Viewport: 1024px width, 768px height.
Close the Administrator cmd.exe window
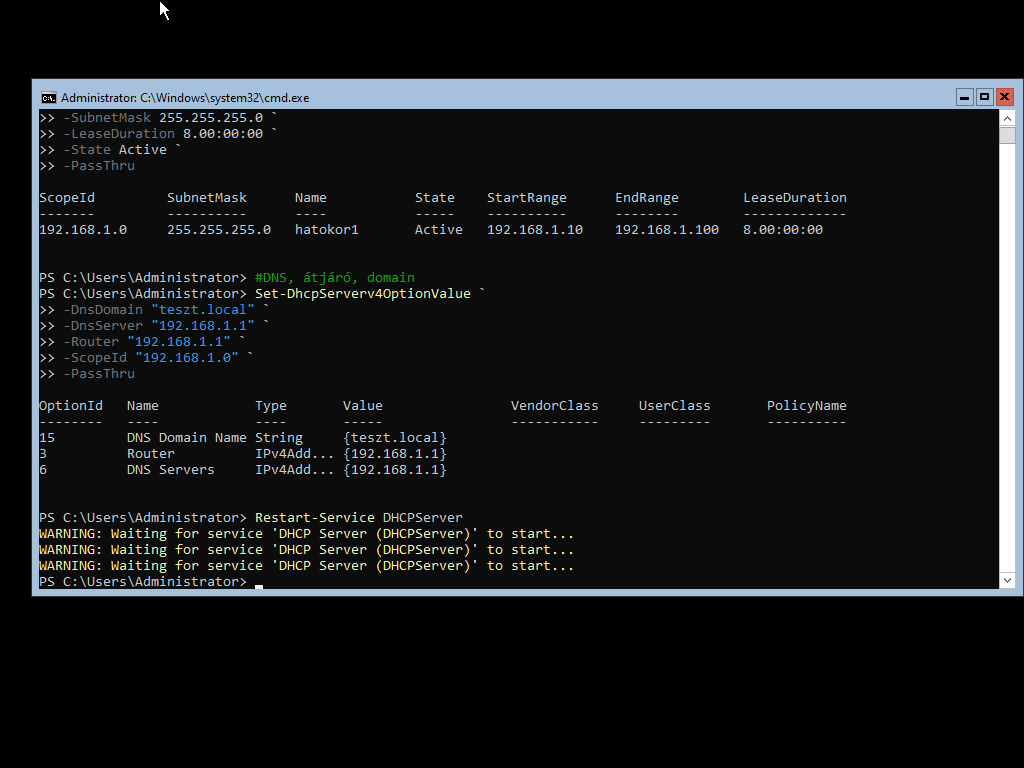[x=1005, y=97]
